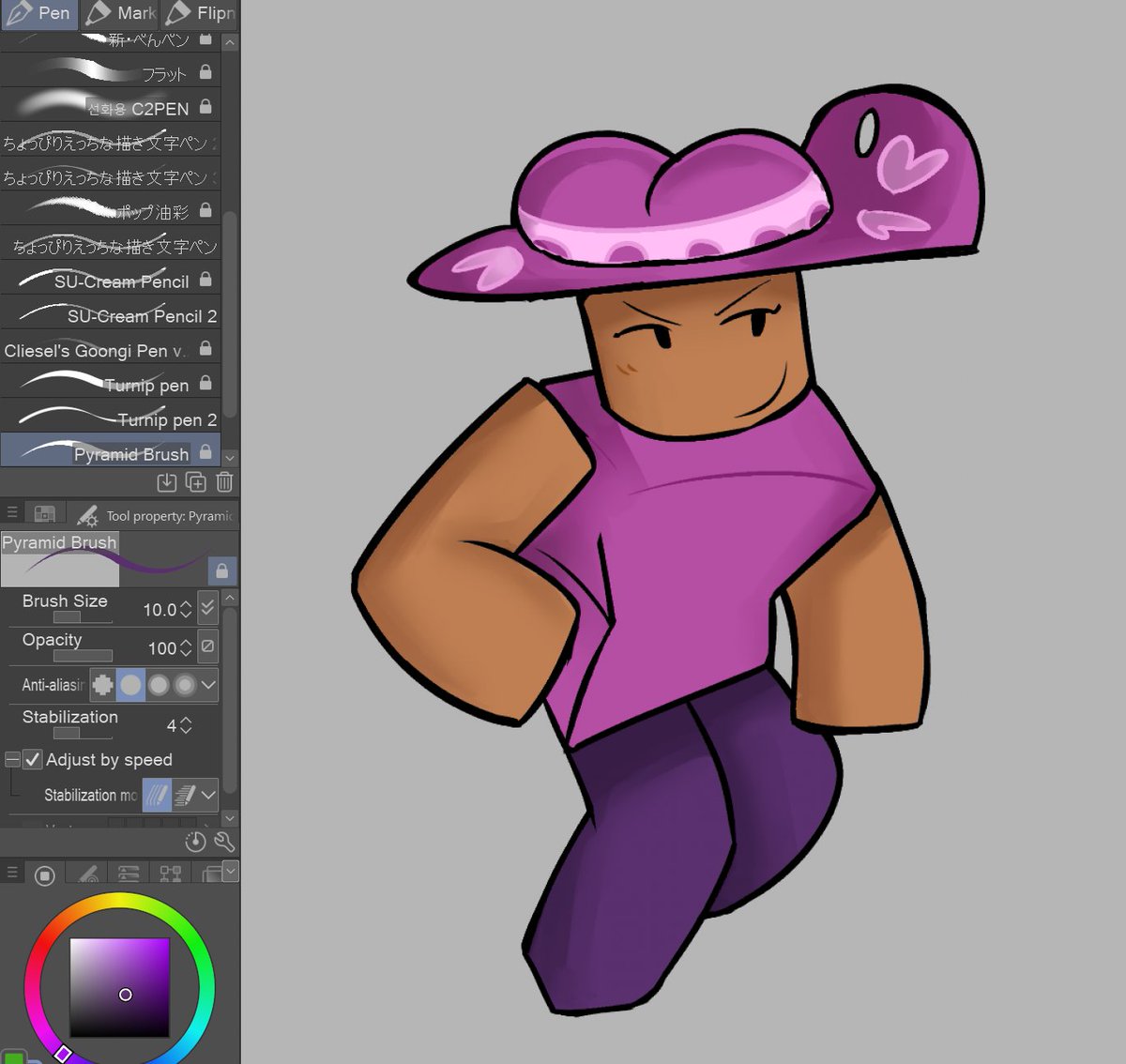This screenshot has height=1064, width=1126.
Task: Expand the color panel tabs dropdown
Action: coord(230,871)
